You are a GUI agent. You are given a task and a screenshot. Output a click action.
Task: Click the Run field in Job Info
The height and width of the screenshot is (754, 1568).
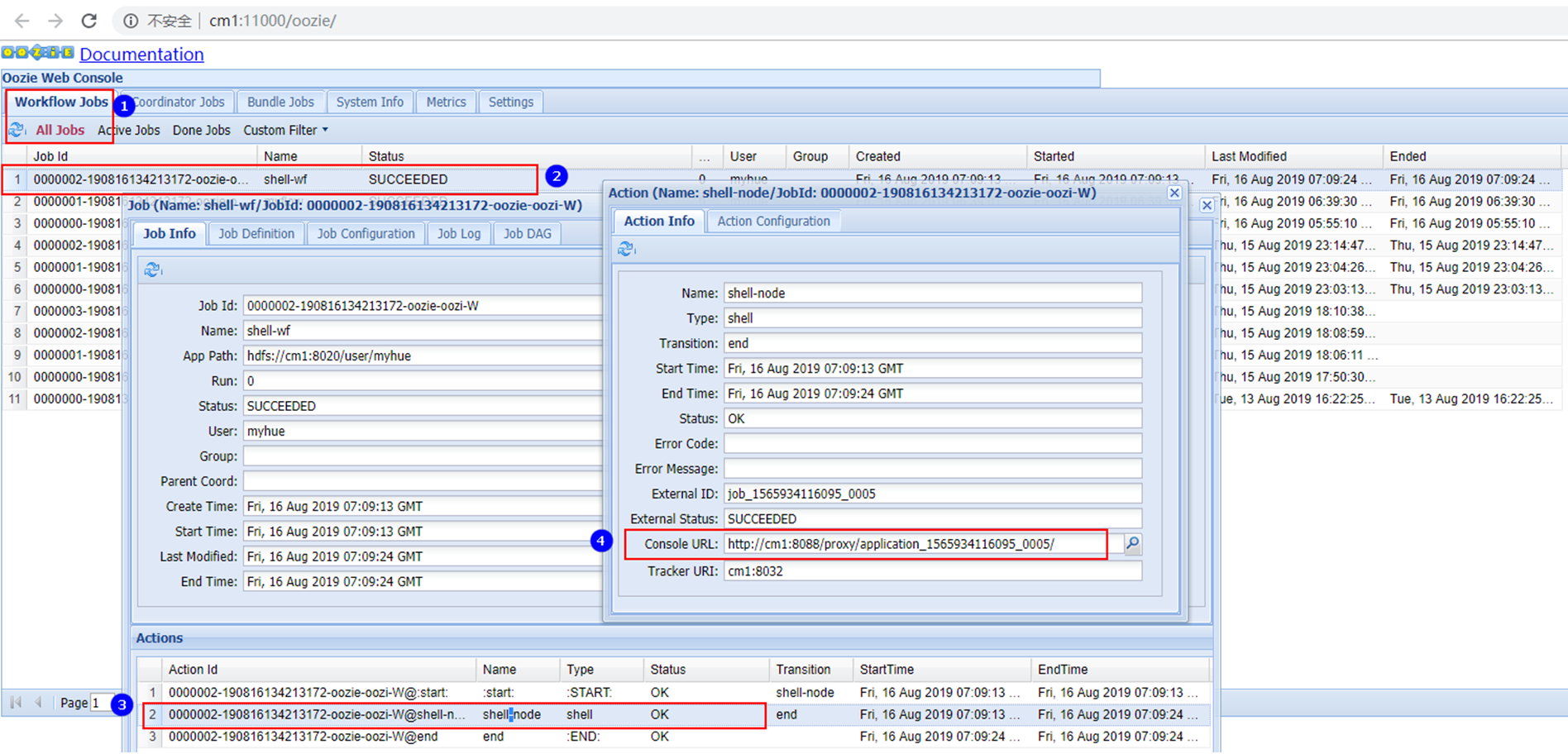[x=423, y=381]
